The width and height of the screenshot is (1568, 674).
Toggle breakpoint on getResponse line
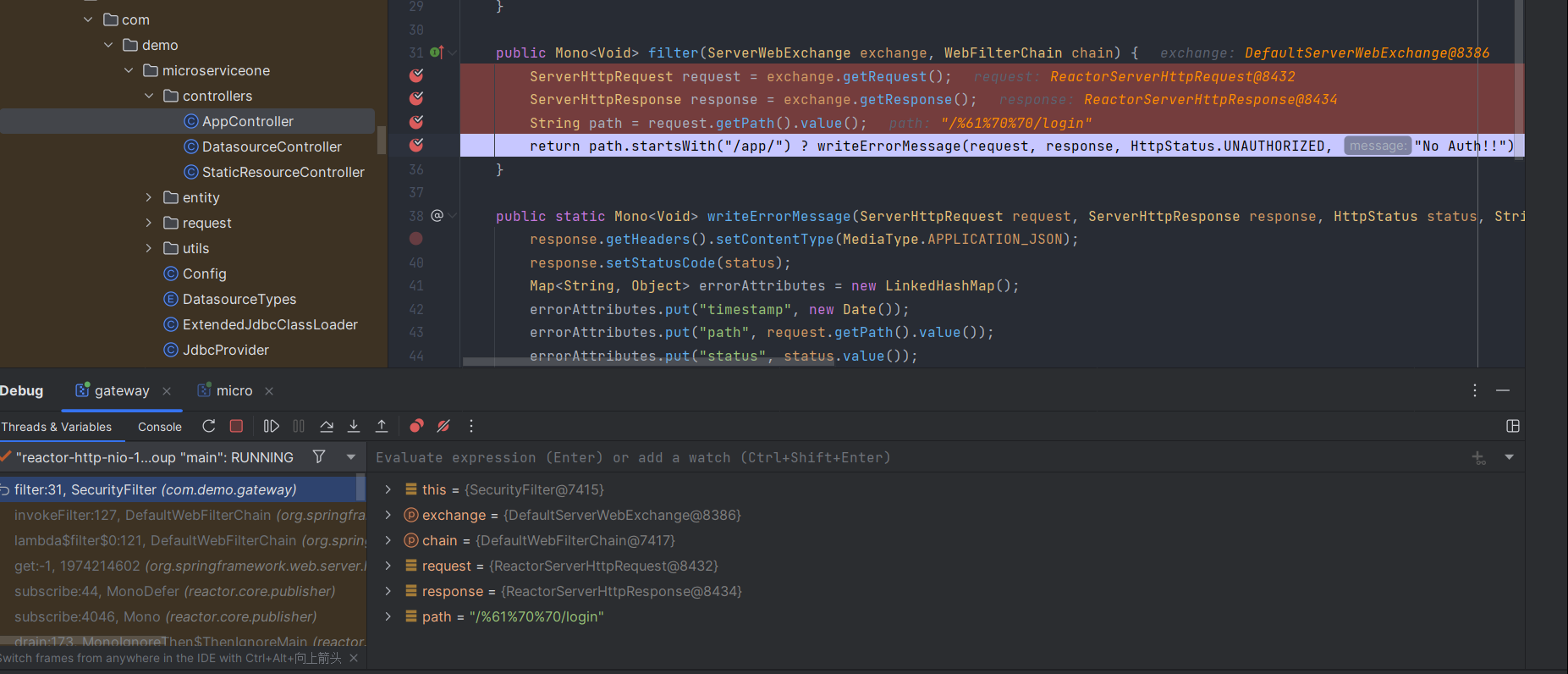point(416,98)
